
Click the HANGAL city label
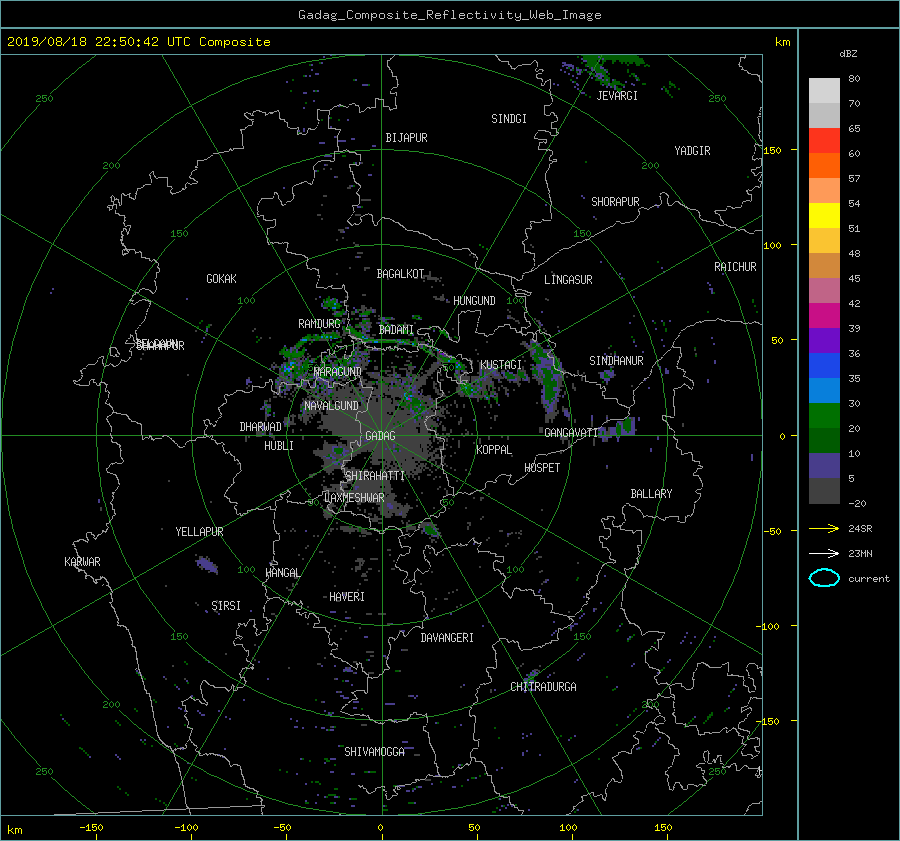[283, 573]
